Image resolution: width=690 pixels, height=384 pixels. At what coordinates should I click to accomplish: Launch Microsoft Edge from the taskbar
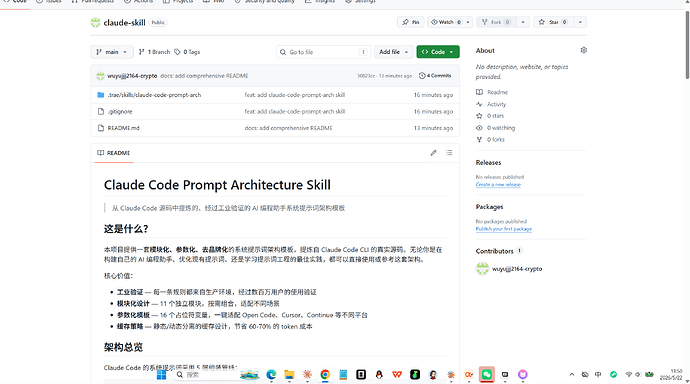click(x=271, y=374)
